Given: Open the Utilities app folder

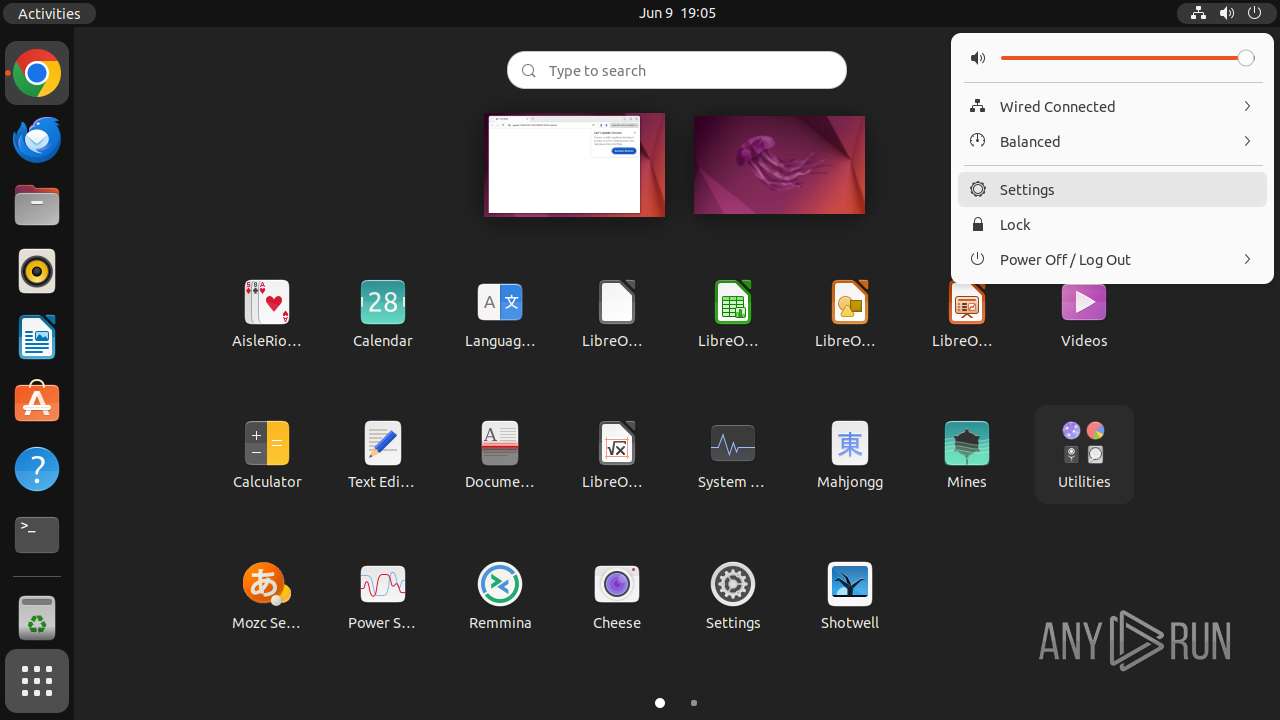Looking at the screenshot, I should point(1084,455).
